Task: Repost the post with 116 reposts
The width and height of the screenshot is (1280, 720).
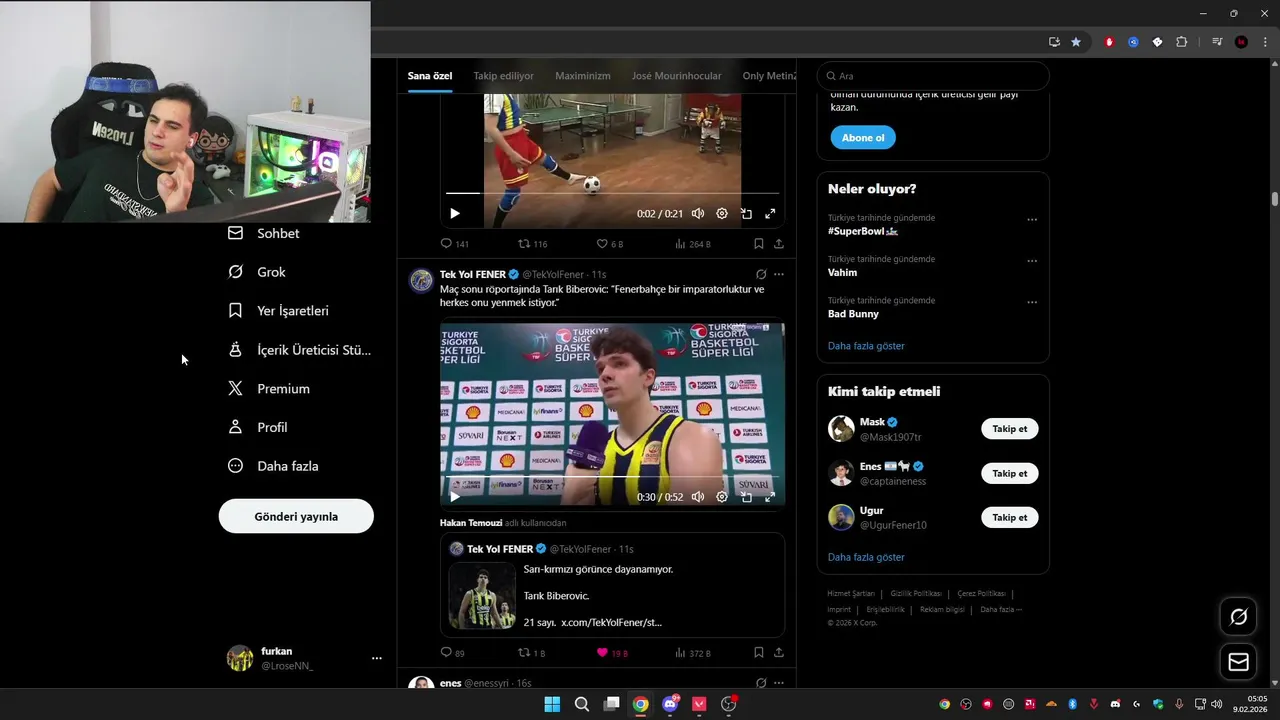Action: [x=532, y=244]
